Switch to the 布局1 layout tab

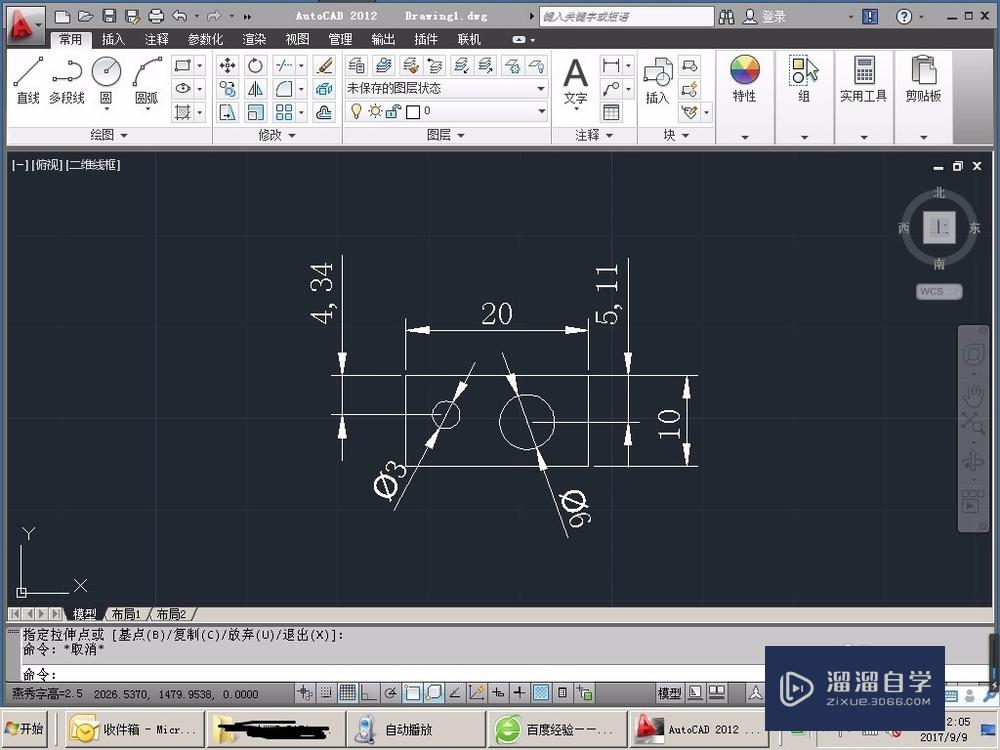[126, 614]
